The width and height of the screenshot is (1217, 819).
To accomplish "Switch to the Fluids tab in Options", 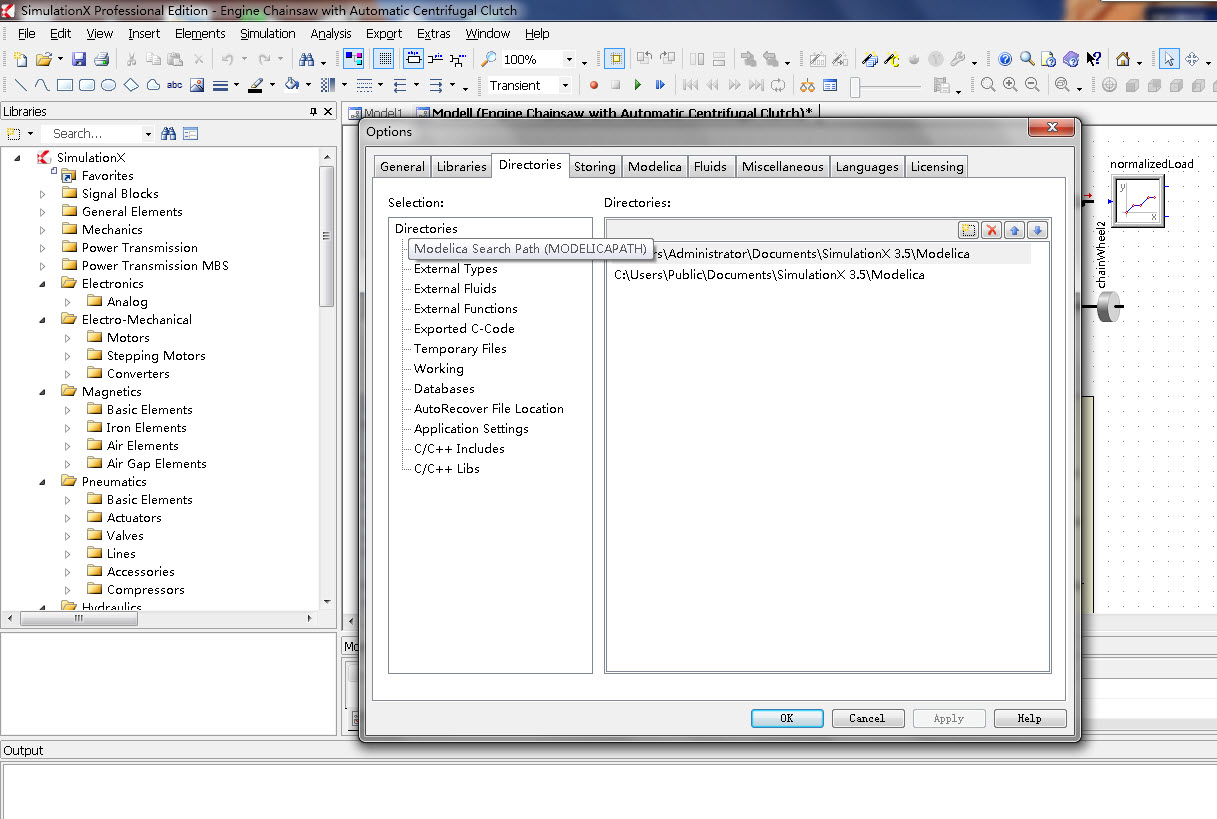I will point(710,167).
